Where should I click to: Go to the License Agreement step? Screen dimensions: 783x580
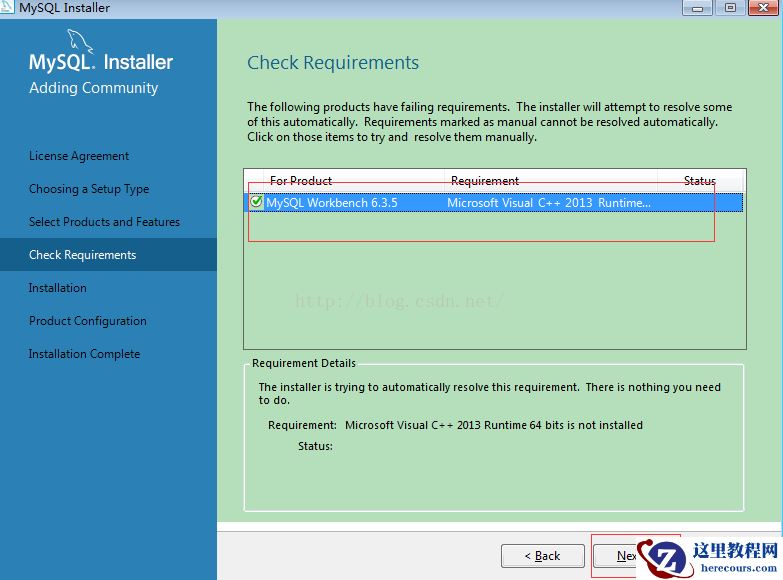(79, 156)
